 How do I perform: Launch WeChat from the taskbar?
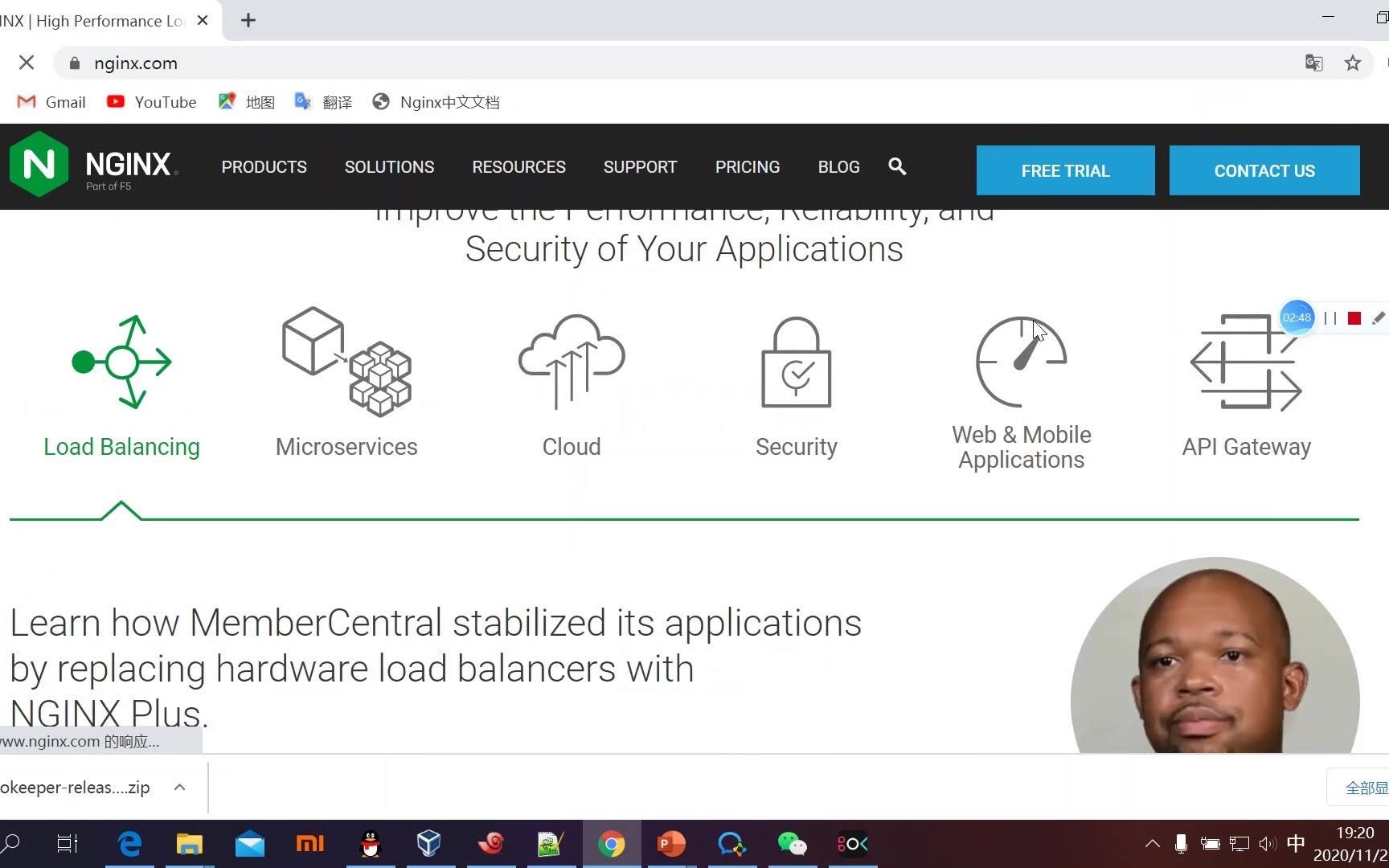pyautogui.click(x=792, y=844)
